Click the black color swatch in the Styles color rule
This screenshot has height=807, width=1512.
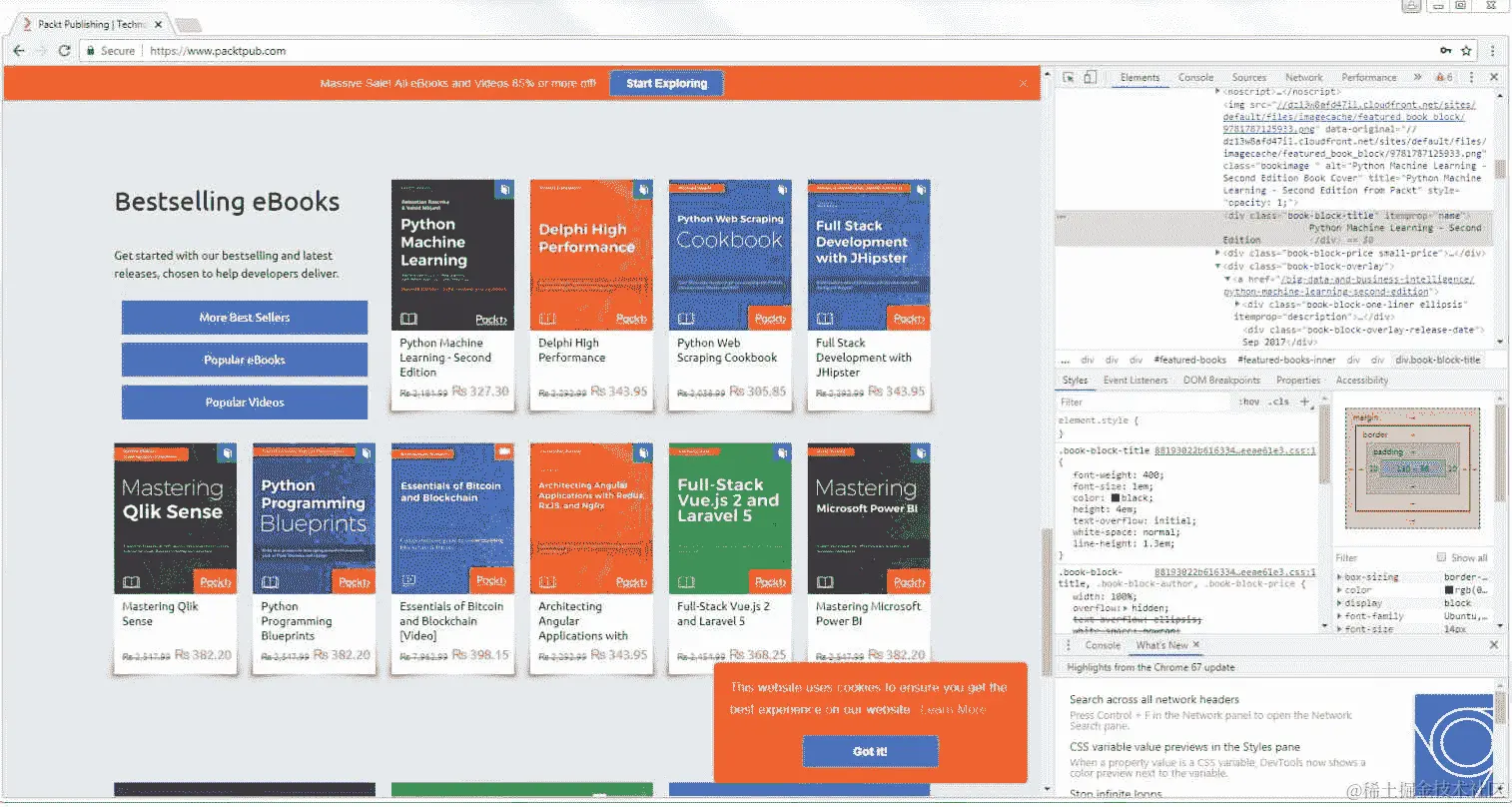pyautogui.click(x=1116, y=497)
